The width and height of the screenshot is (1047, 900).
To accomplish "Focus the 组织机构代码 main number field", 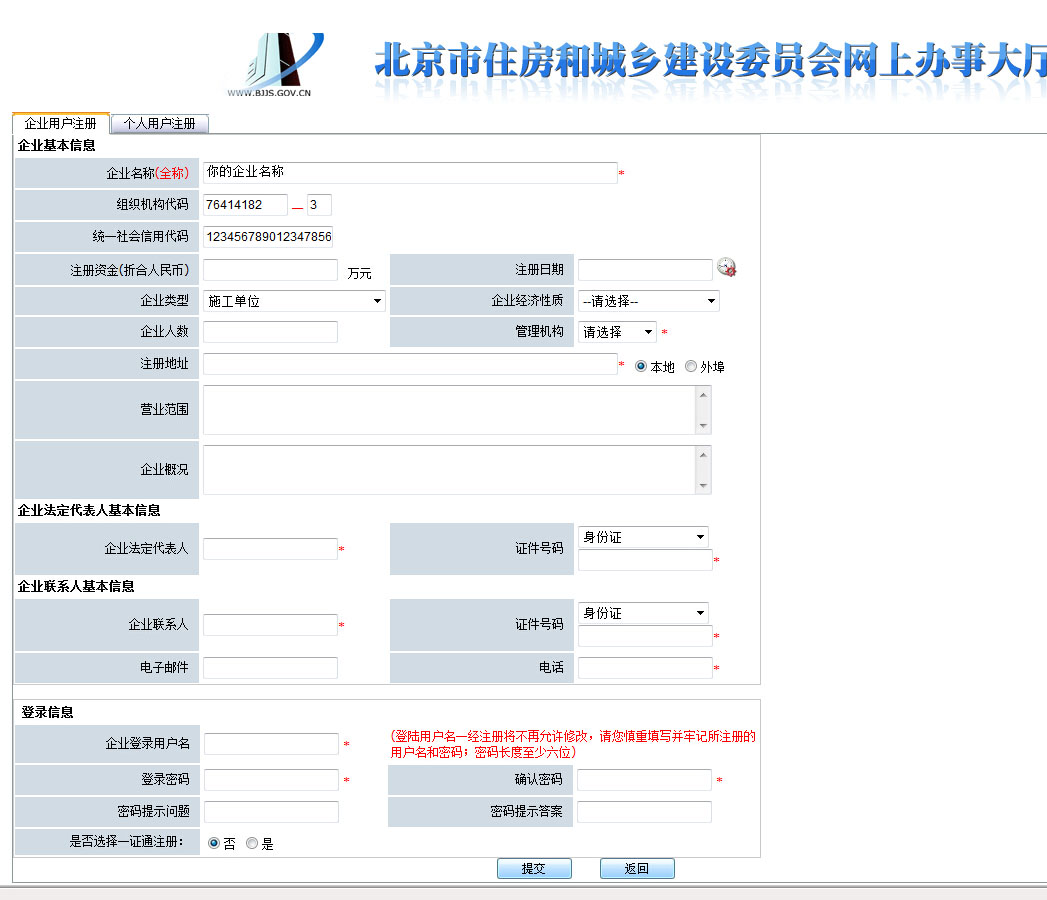I will point(245,205).
